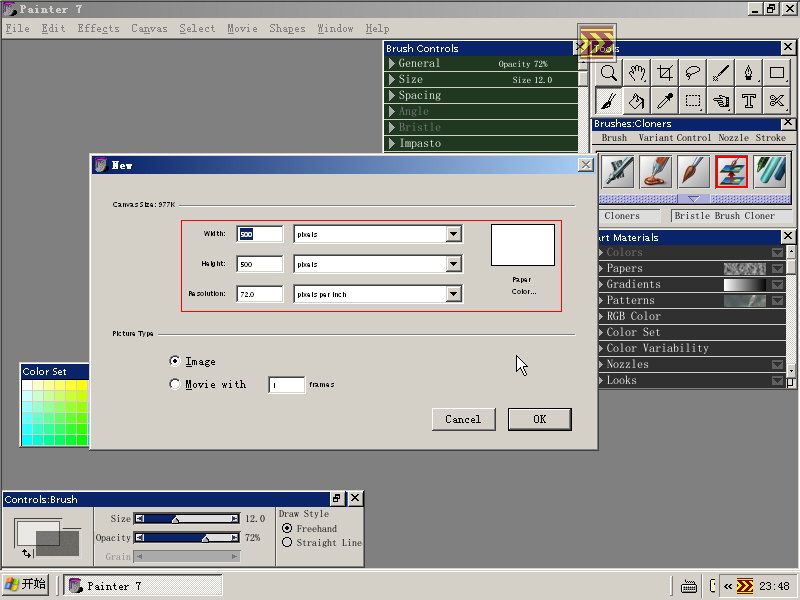The image size is (800, 600).
Task: Open the Height units dropdown
Action: pos(453,264)
